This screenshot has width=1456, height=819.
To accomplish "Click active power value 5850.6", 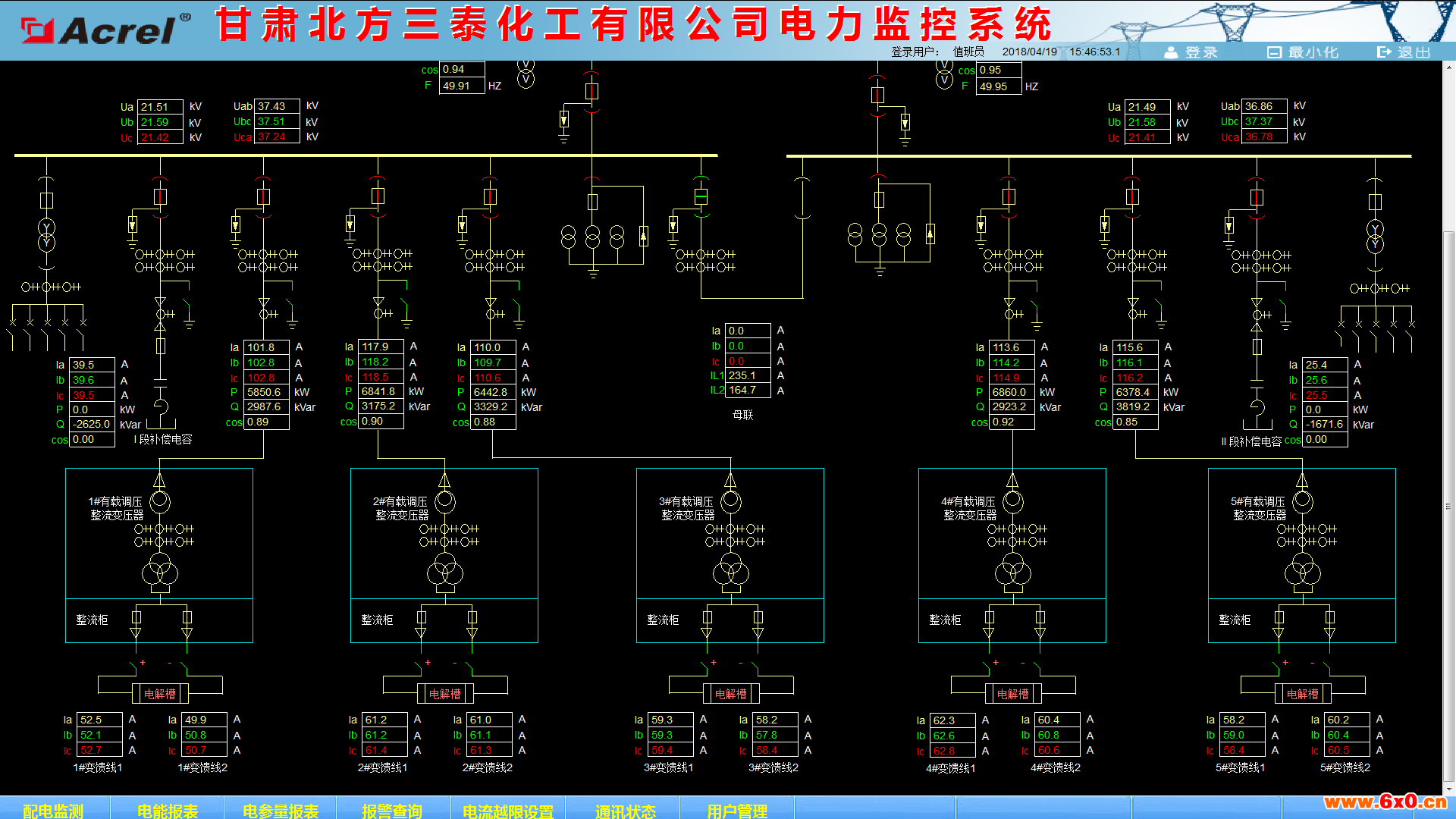I will (x=267, y=392).
